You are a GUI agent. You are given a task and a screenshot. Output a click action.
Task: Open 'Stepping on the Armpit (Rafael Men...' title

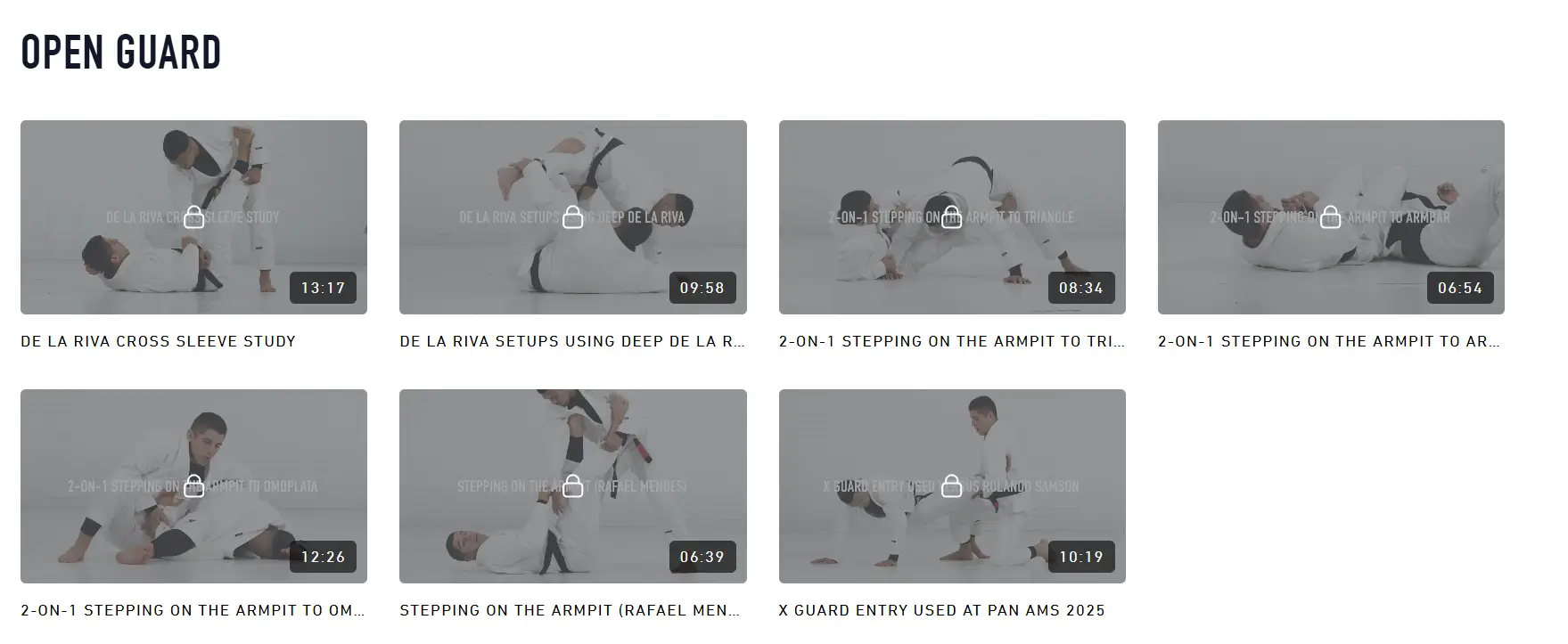coord(570,610)
